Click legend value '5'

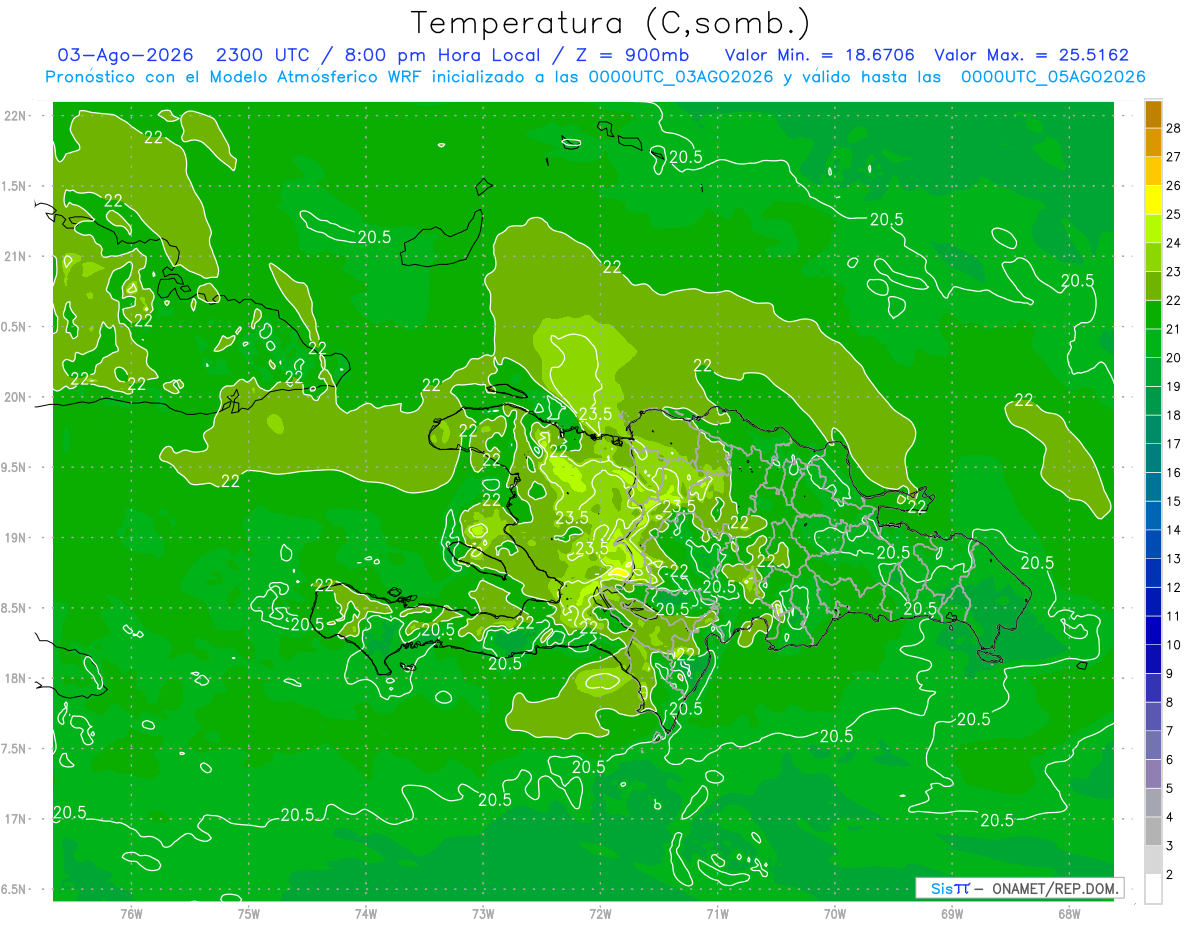1171,789
